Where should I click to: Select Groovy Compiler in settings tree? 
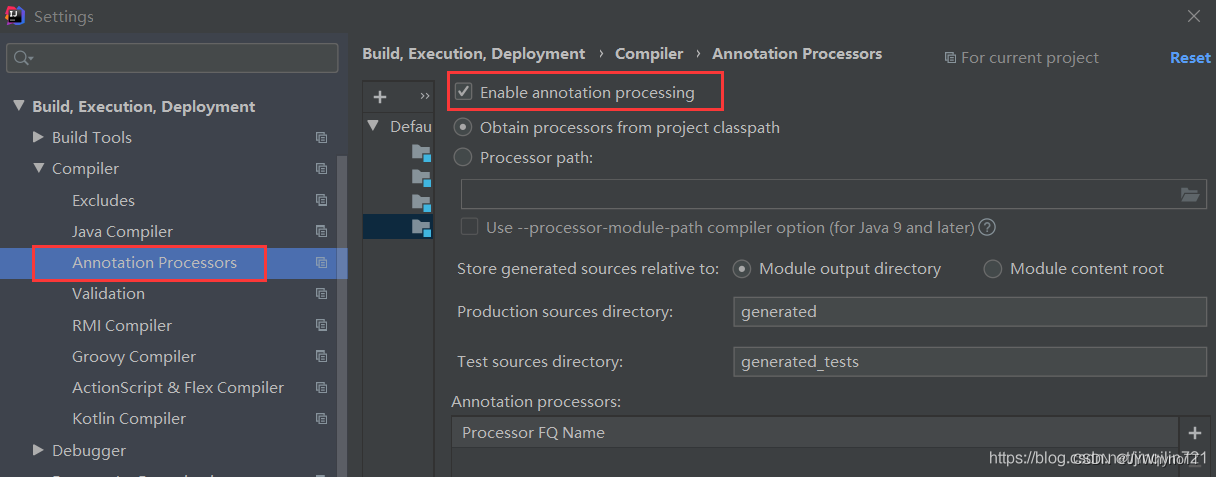[x=134, y=356]
